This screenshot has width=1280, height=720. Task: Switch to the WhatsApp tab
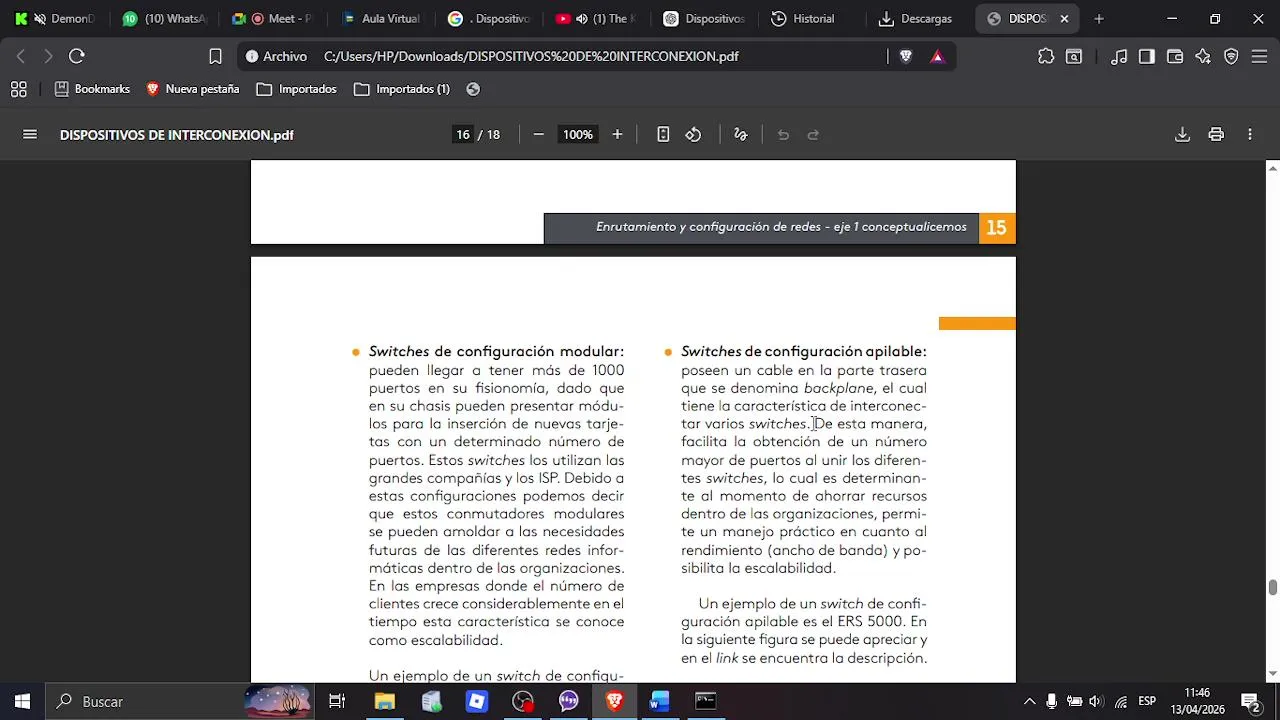pos(165,19)
